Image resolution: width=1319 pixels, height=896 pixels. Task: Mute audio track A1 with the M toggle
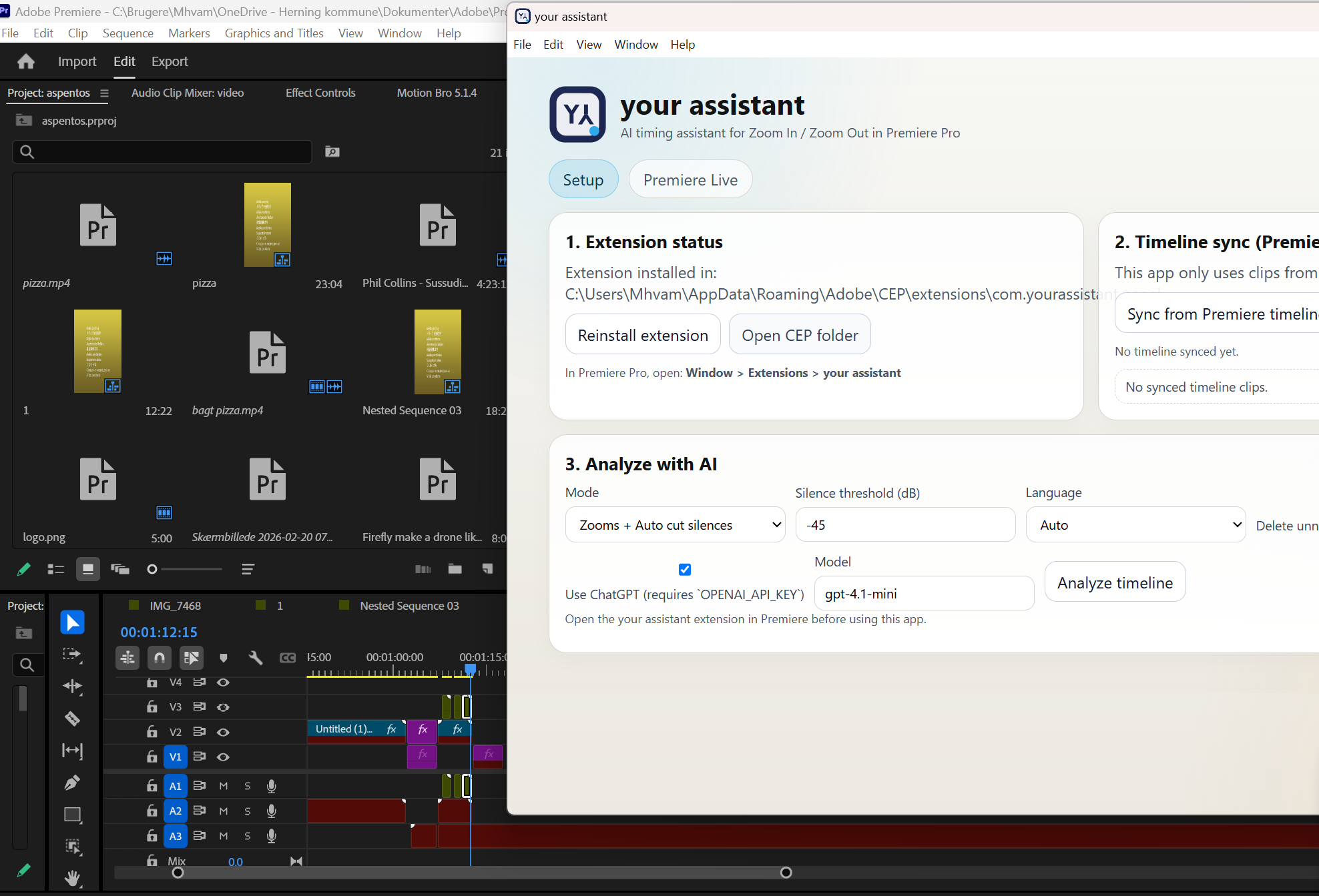pos(224,785)
